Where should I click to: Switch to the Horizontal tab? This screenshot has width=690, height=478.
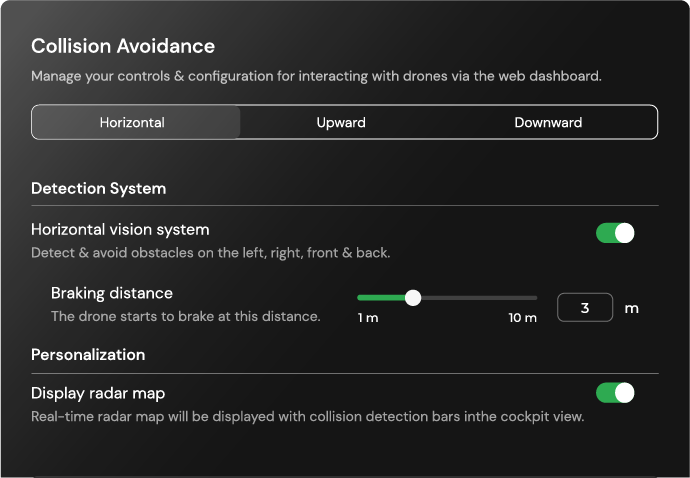pos(132,123)
